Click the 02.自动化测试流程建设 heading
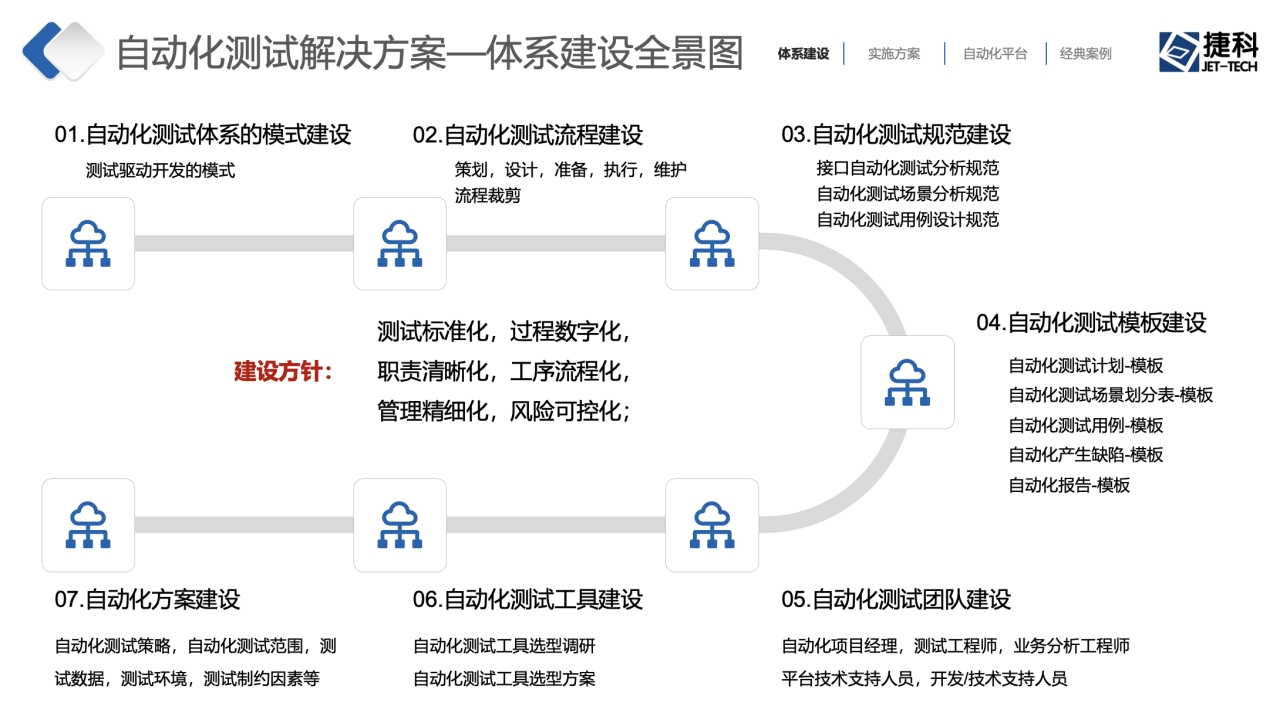The width and height of the screenshot is (1280, 713). tap(528, 134)
